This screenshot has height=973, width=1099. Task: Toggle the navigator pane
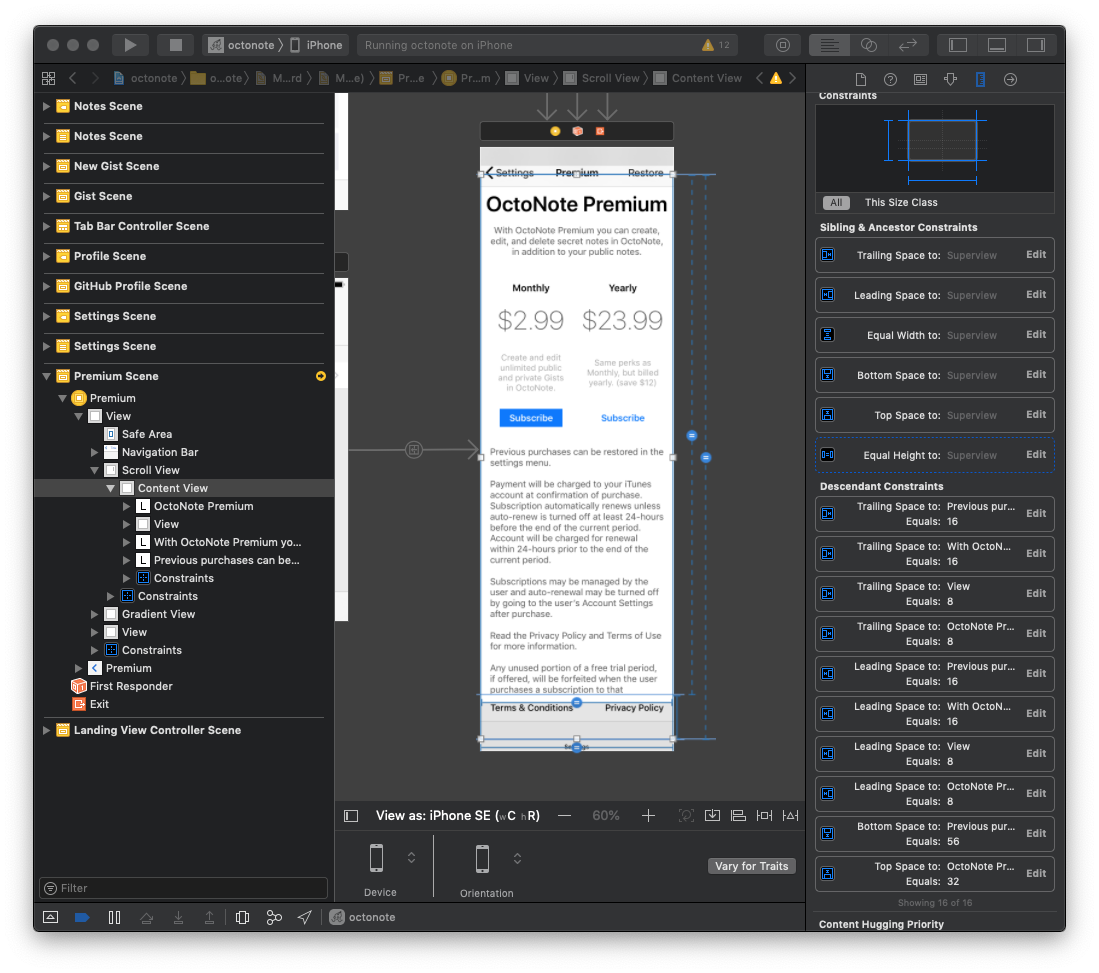click(x=958, y=45)
